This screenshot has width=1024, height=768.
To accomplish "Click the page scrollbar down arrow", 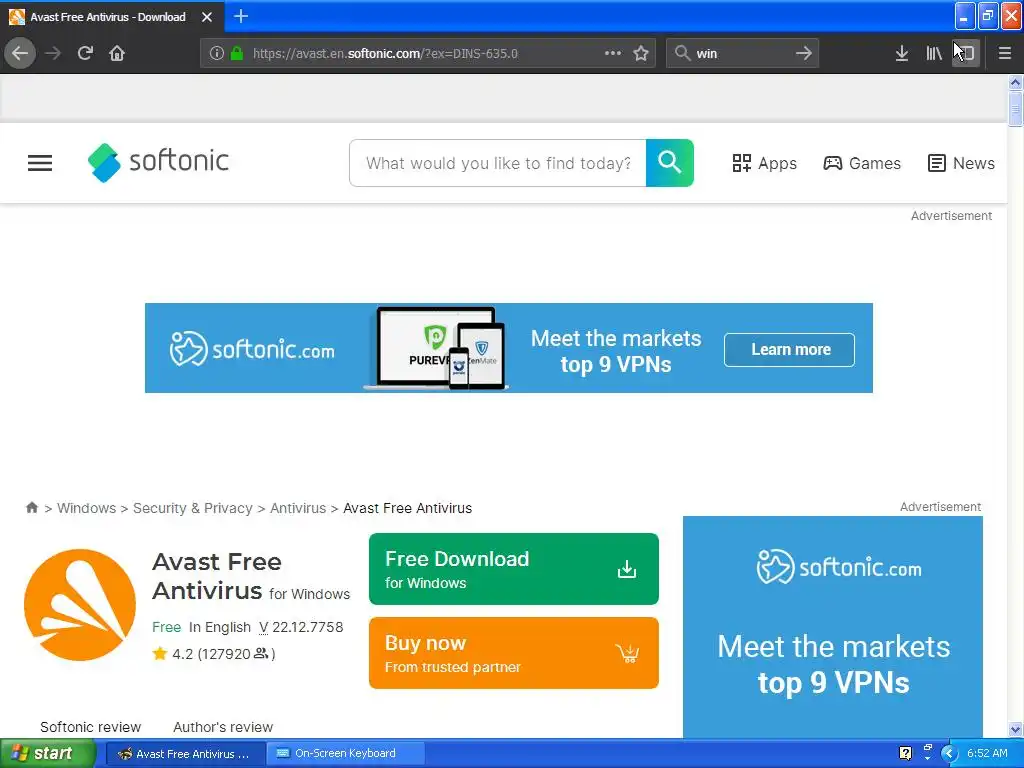I will click(1015, 729).
